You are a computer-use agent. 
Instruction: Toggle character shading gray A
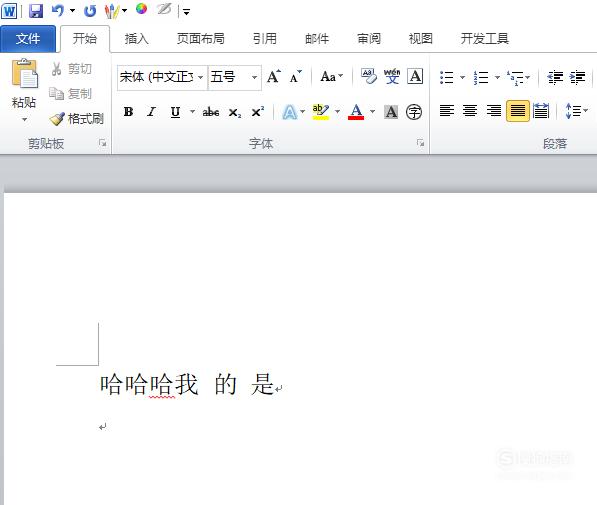point(391,112)
